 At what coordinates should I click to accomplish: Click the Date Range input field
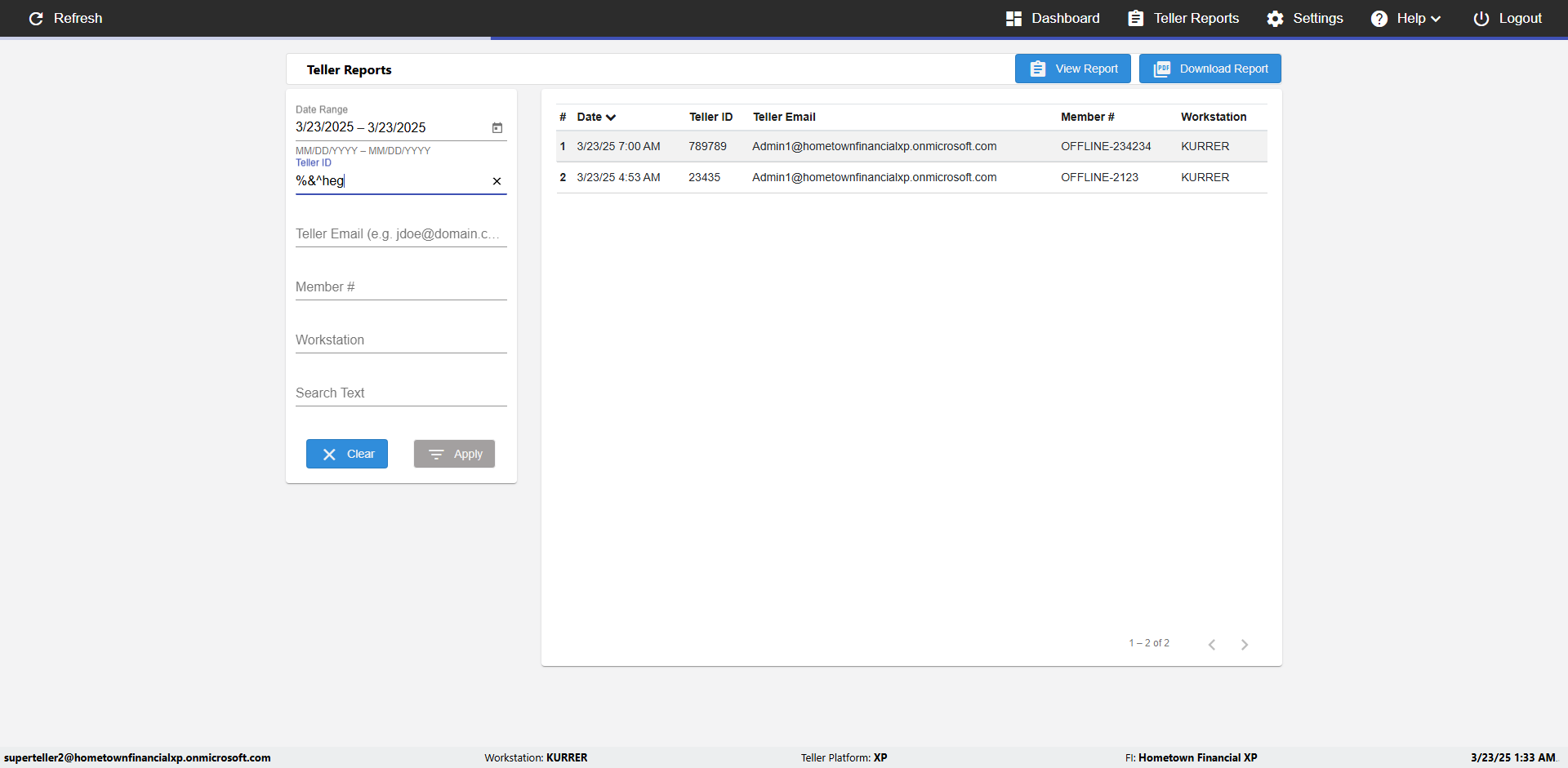point(390,127)
